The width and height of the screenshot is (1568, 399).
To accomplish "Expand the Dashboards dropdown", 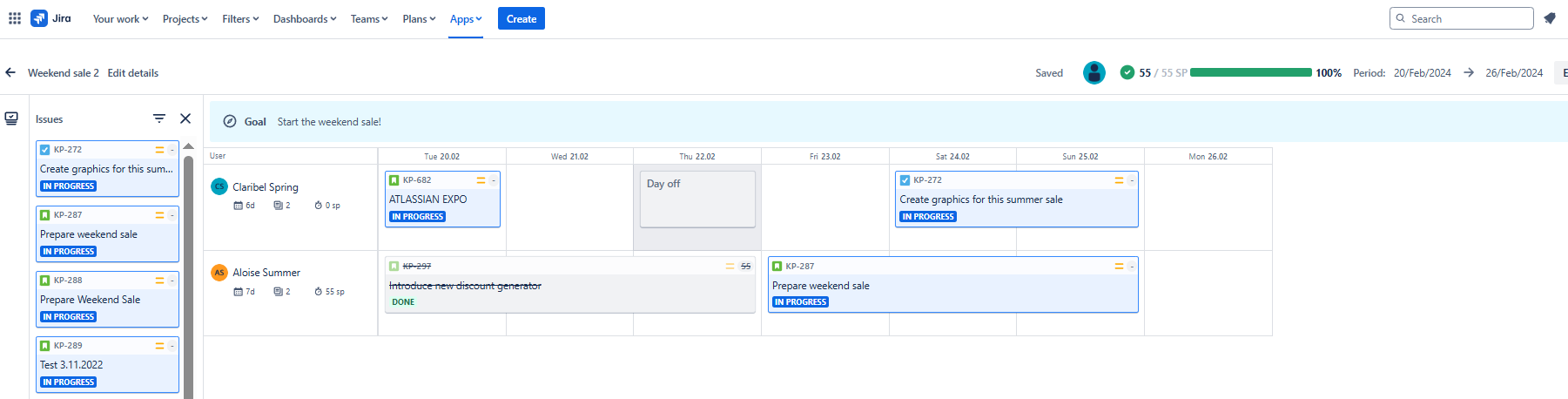I will (305, 18).
